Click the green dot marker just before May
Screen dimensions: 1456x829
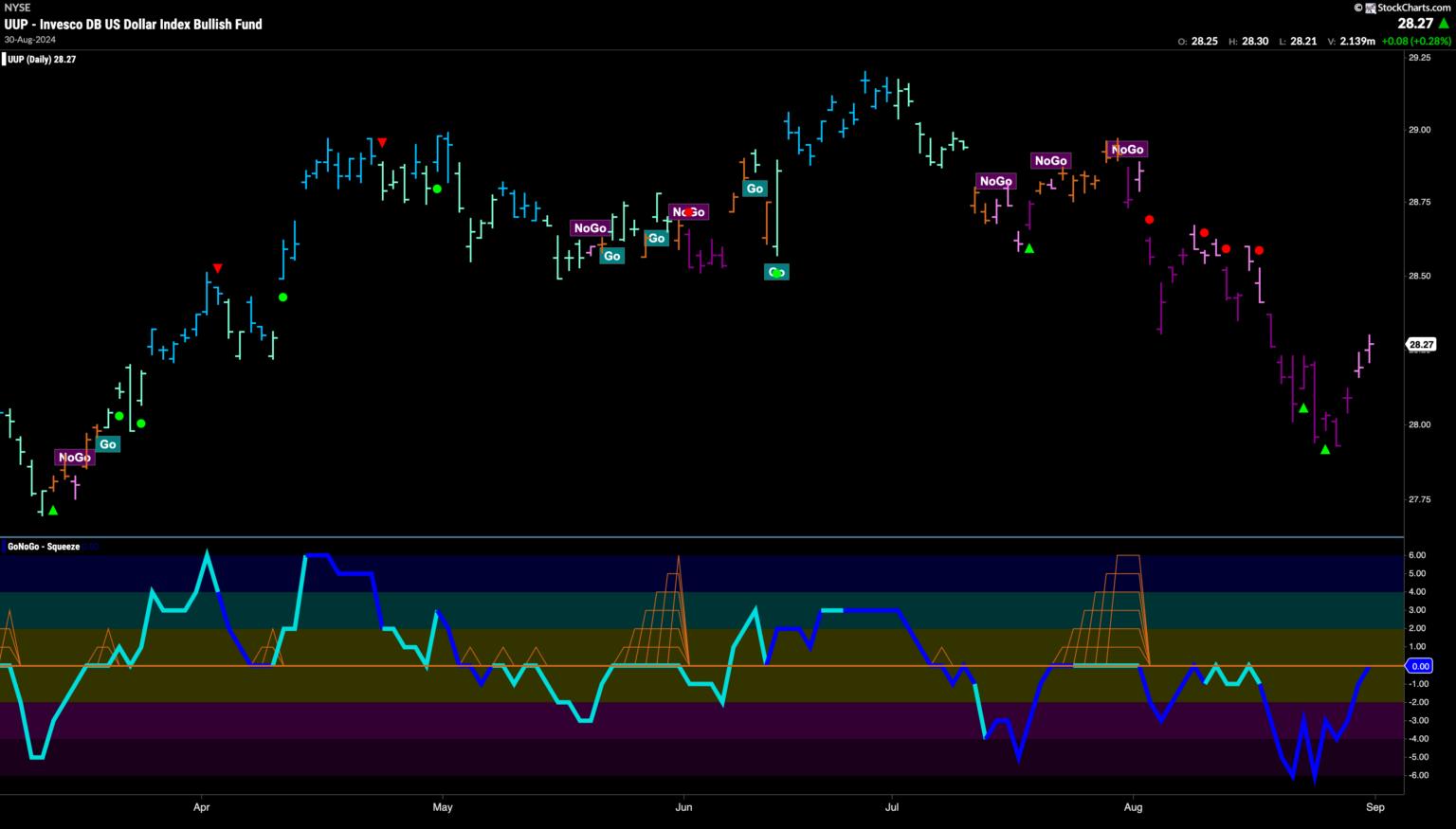coord(437,189)
